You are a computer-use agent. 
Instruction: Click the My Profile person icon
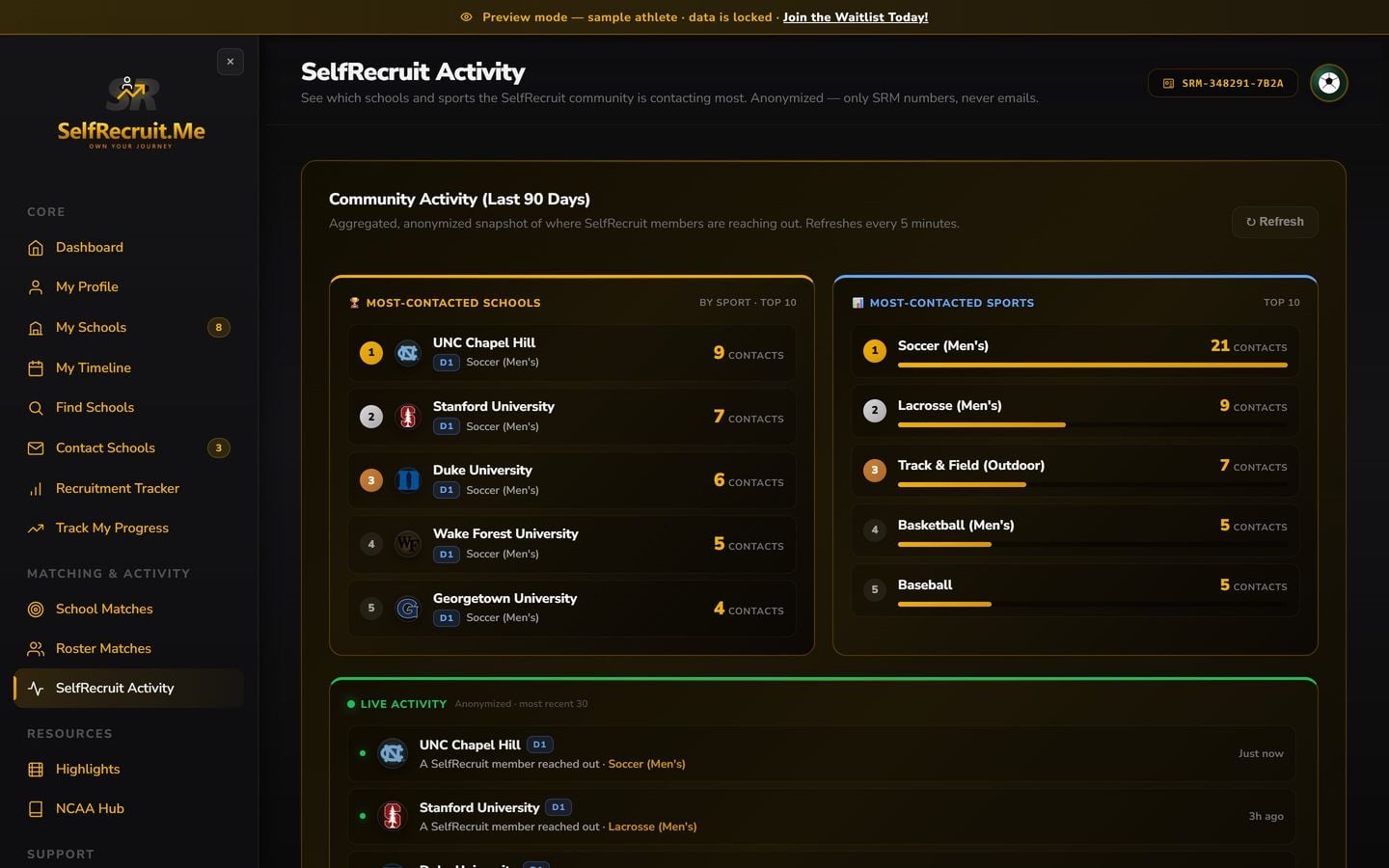point(36,287)
